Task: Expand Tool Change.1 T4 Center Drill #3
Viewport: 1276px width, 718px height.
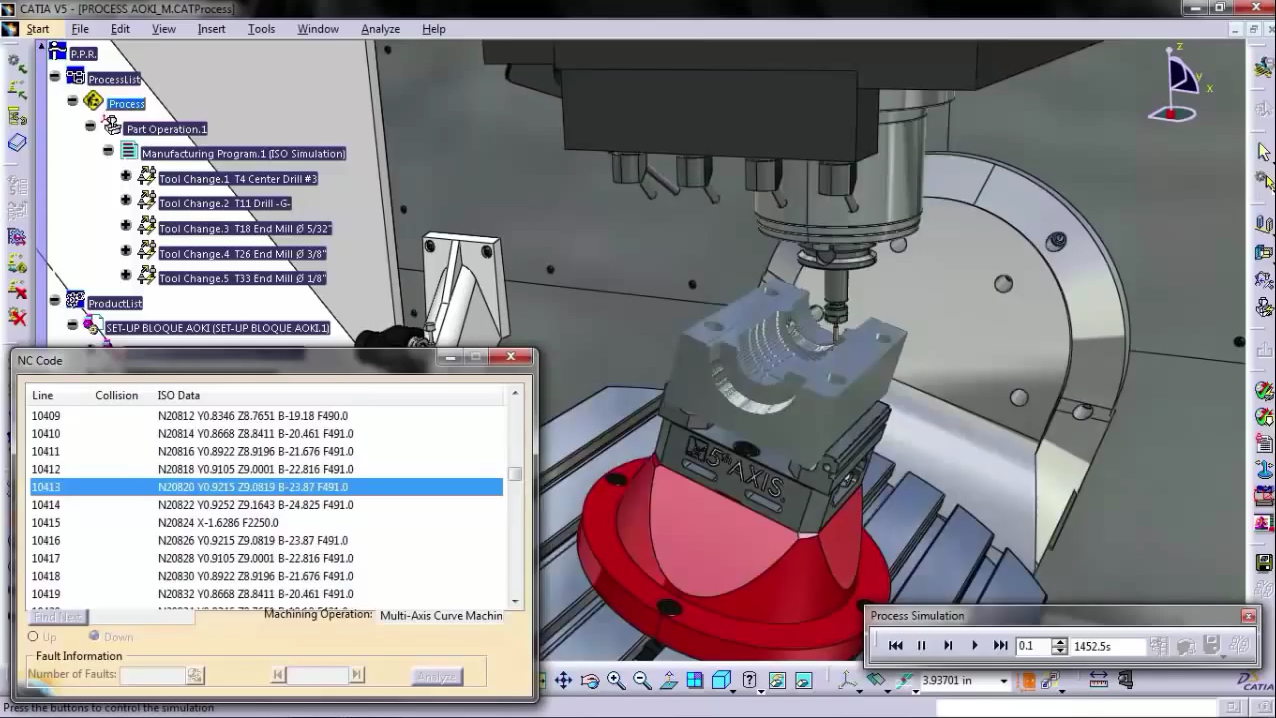Action: tap(126, 176)
